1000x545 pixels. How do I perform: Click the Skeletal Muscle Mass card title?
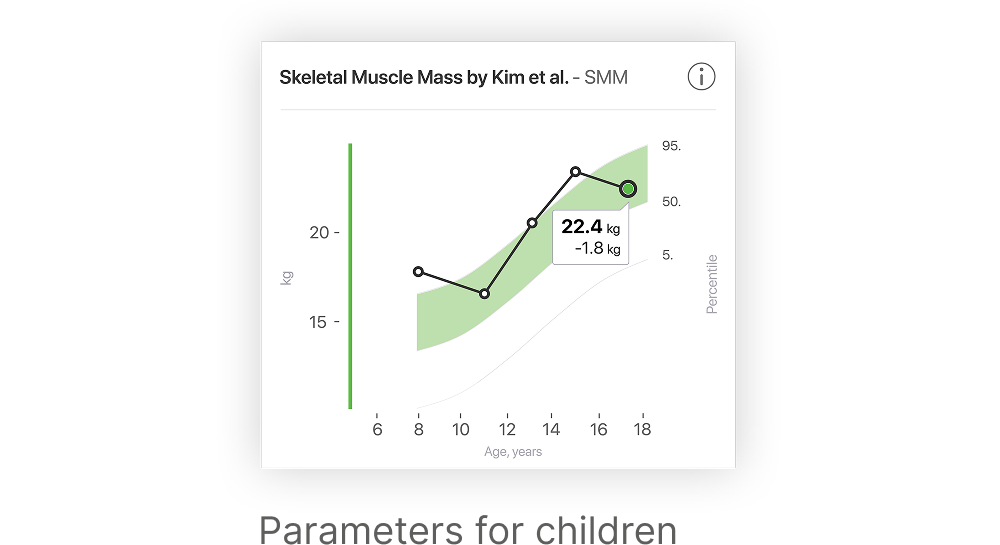click(x=424, y=78)
